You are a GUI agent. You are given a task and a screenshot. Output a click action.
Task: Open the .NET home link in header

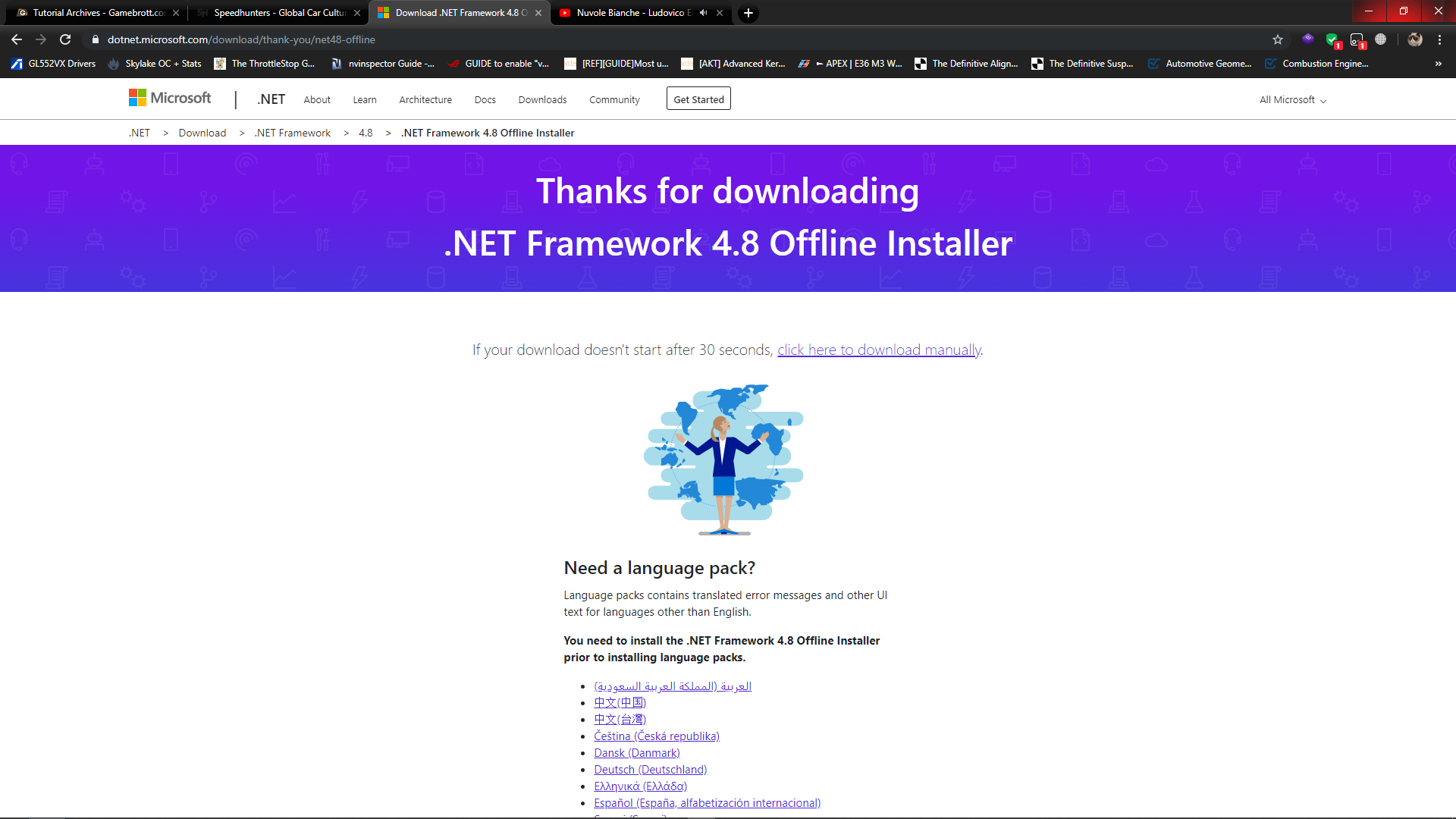[x=271, y=99]
